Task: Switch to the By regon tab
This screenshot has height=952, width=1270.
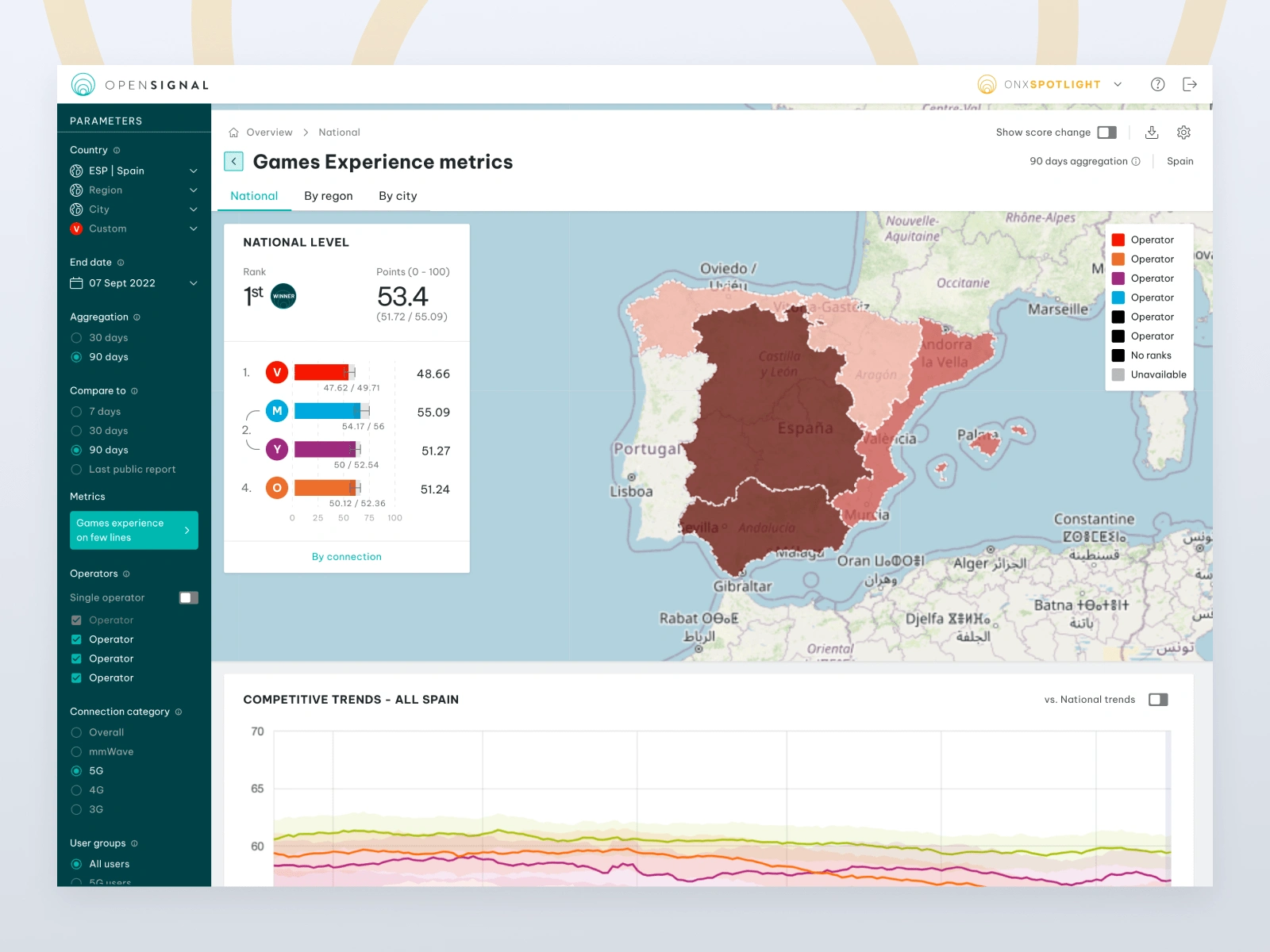Action: pos(328,196)
